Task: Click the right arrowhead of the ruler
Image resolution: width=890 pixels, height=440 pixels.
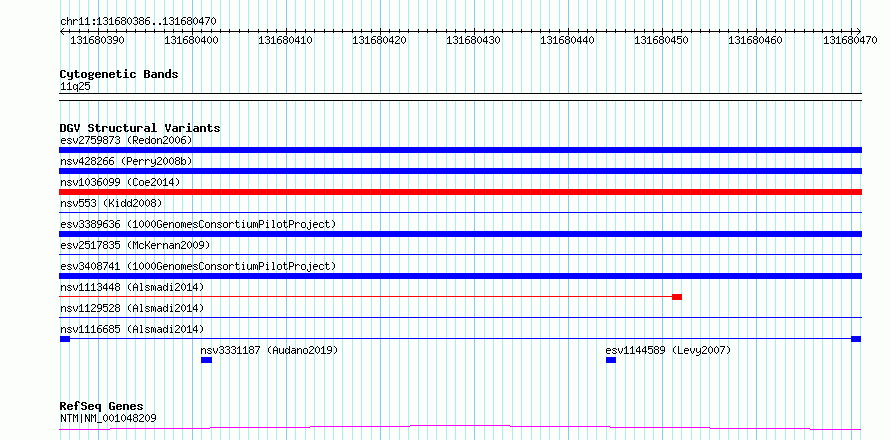Action: (x=859, y=31)
